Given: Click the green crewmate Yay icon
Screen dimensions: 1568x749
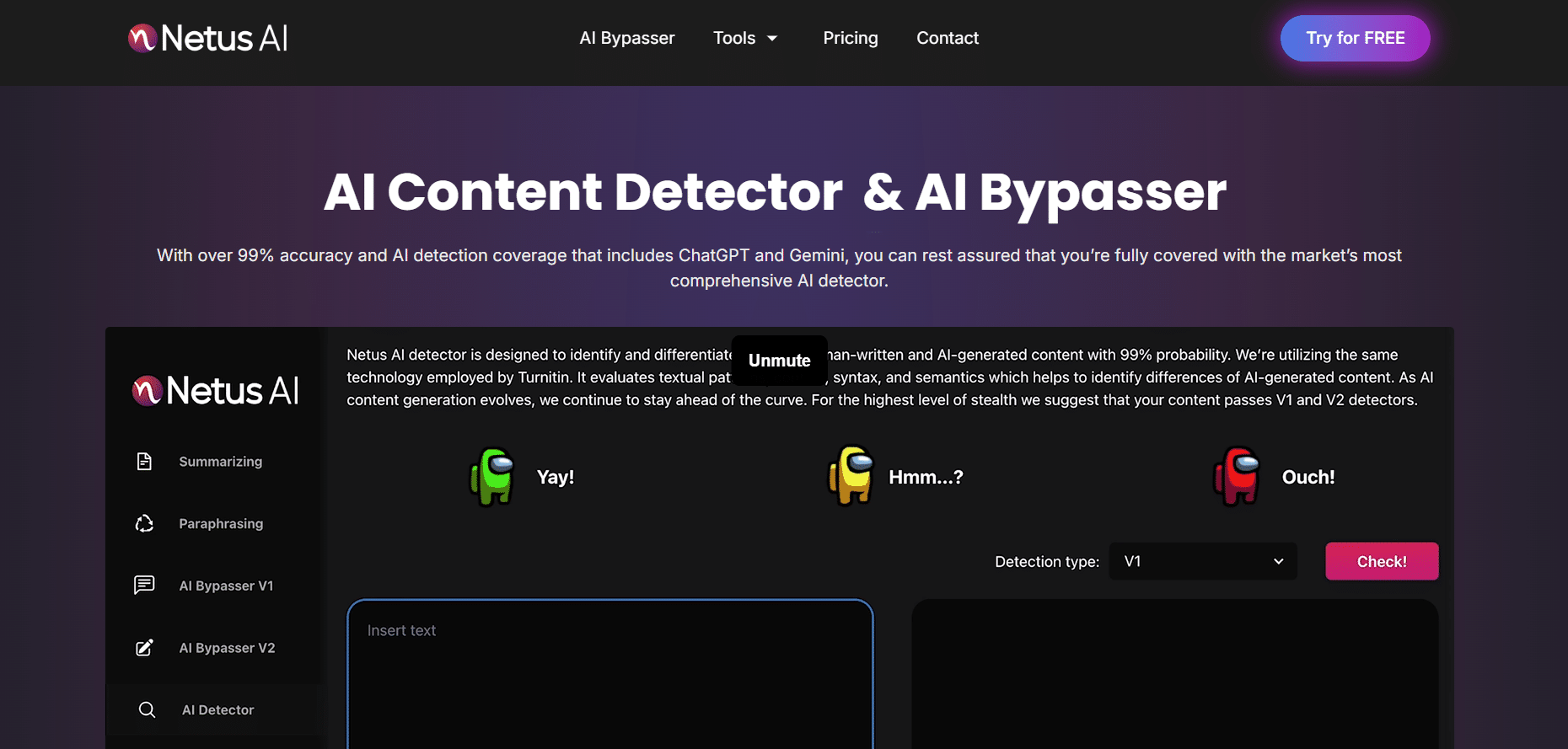Looking at the screenshot, I should (x=493, y=476).
